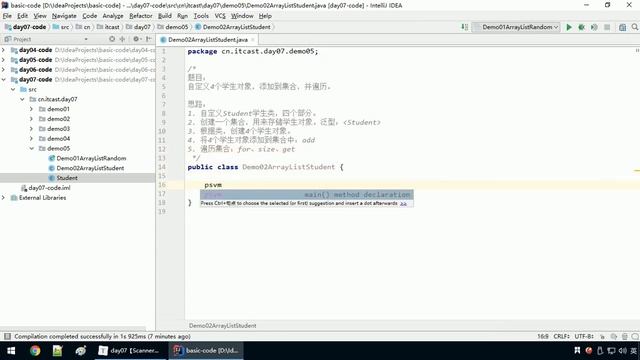This screenshot has height=360, width=640.
Task: Open Windows Start button
Action: pyautogui.click(x=11, y=351)
